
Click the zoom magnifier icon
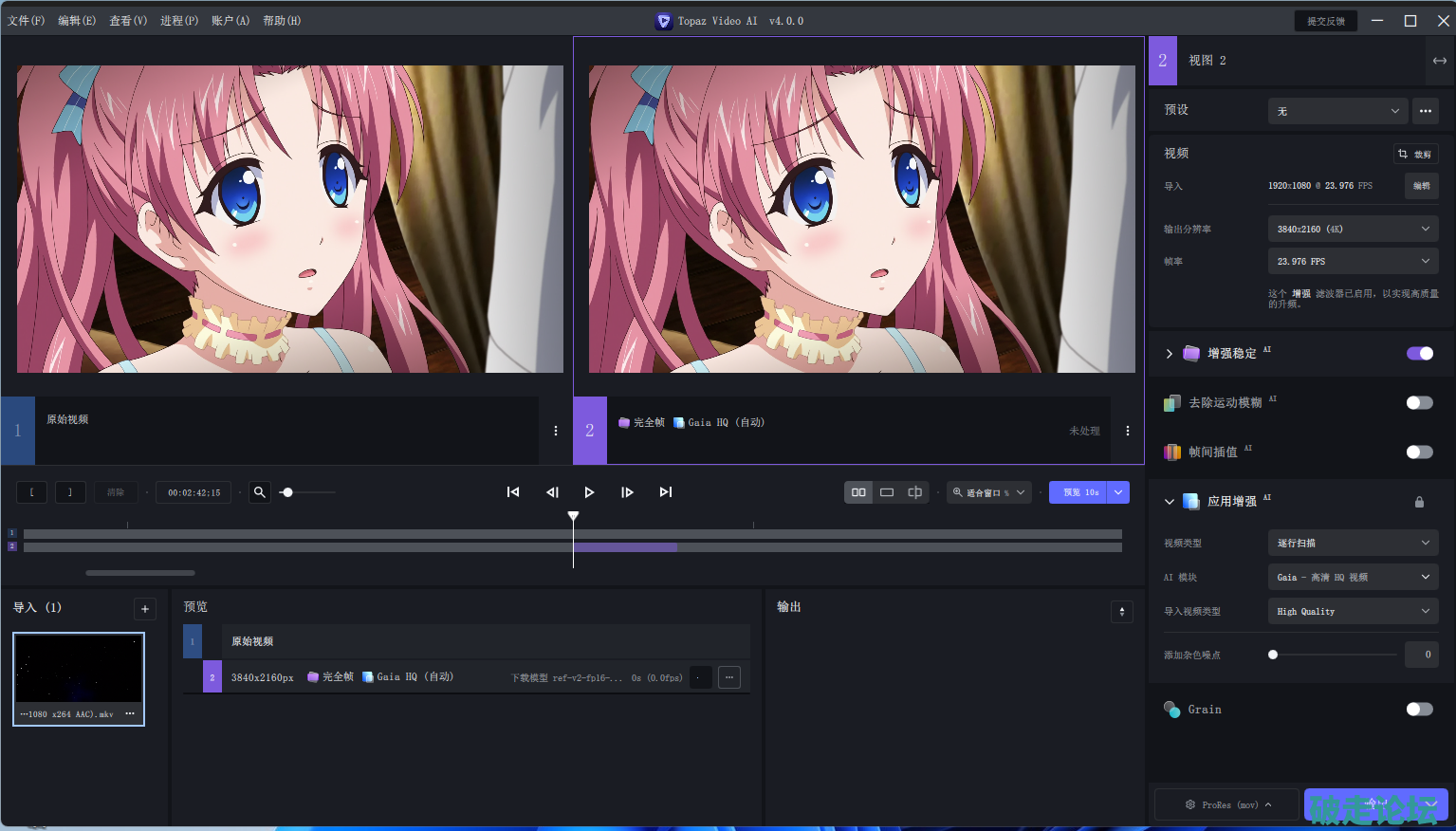[x=259, y=492]
